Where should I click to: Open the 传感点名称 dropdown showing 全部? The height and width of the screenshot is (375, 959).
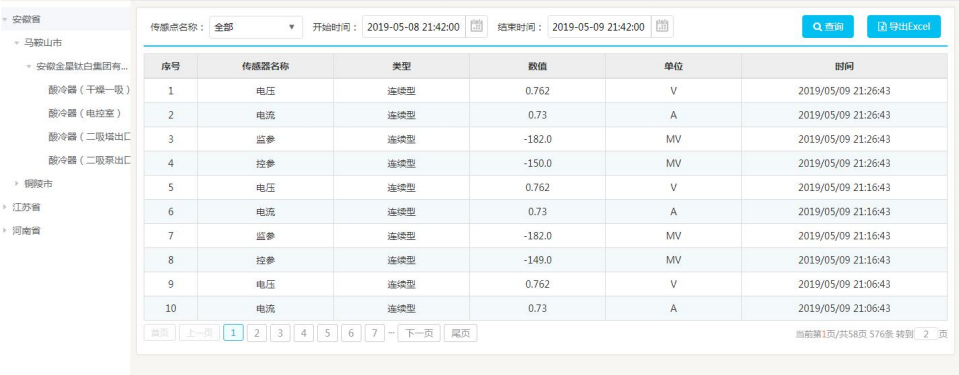(x=256, y=27)
